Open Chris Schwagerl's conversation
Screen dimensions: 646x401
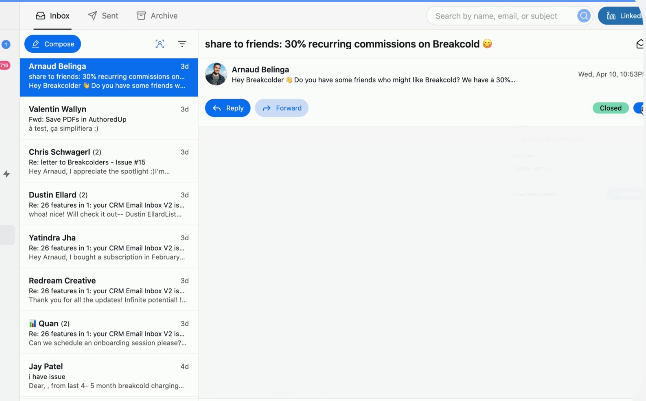pos(109,161)
